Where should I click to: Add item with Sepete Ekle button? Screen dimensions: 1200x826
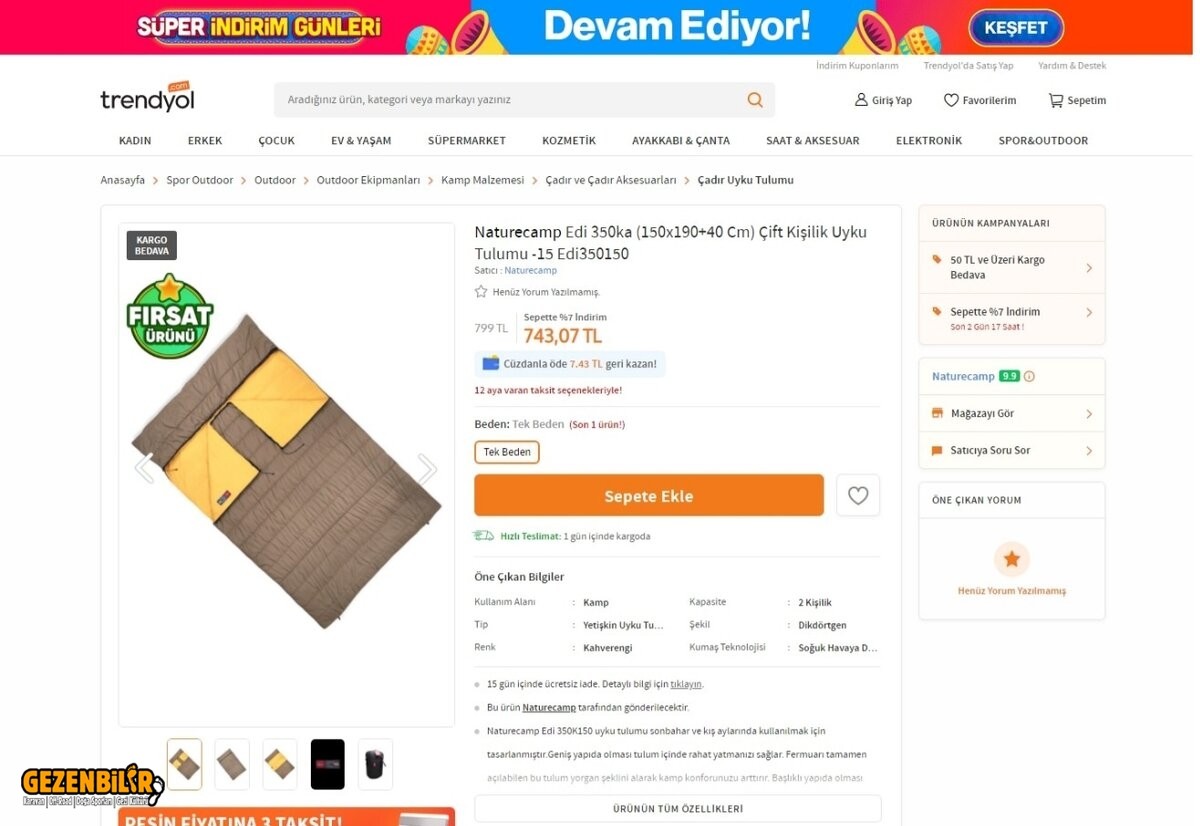click(649, 495)
